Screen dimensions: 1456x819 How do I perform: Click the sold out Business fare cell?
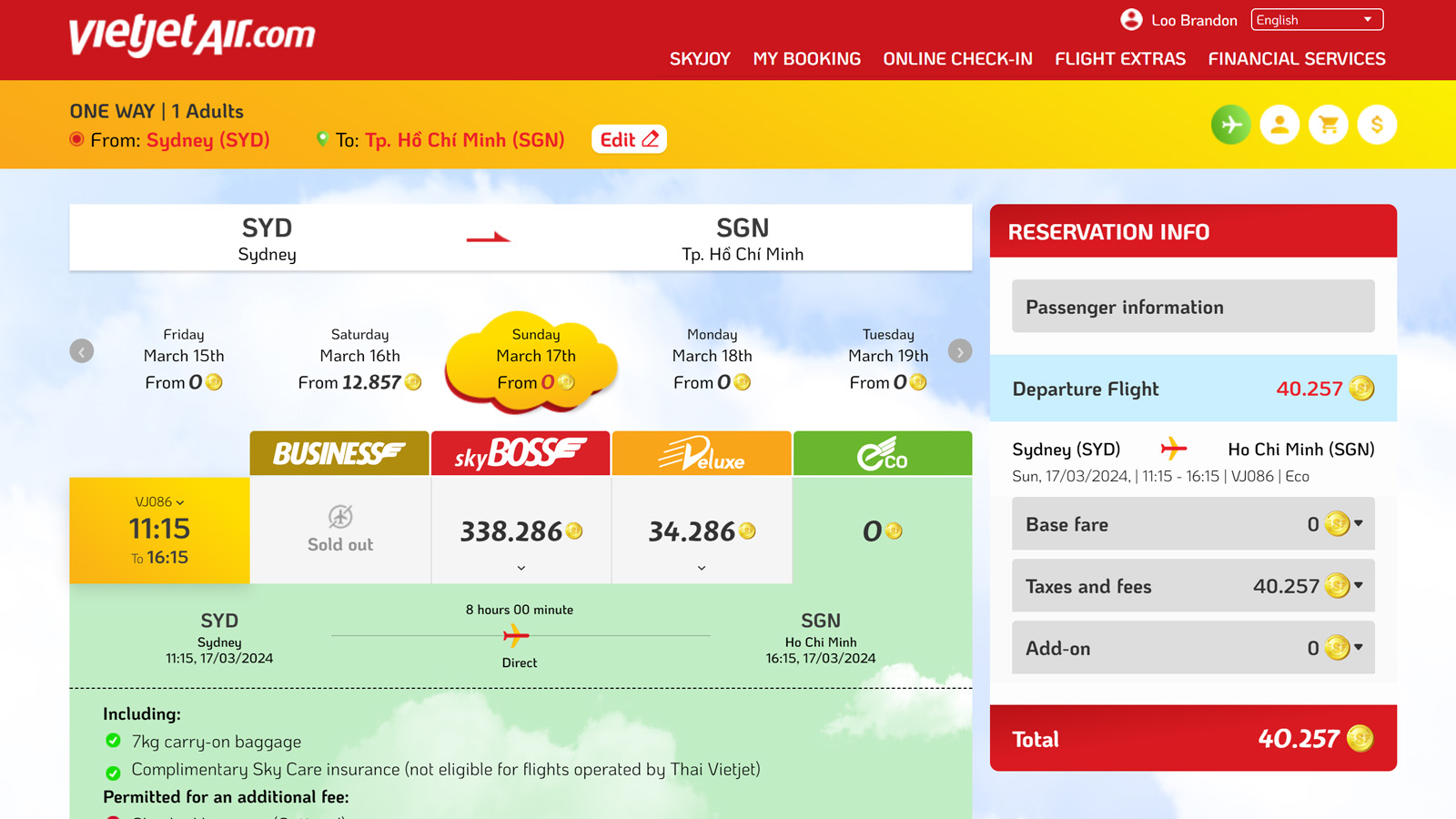pyautogui.click(x=339, y=530)
